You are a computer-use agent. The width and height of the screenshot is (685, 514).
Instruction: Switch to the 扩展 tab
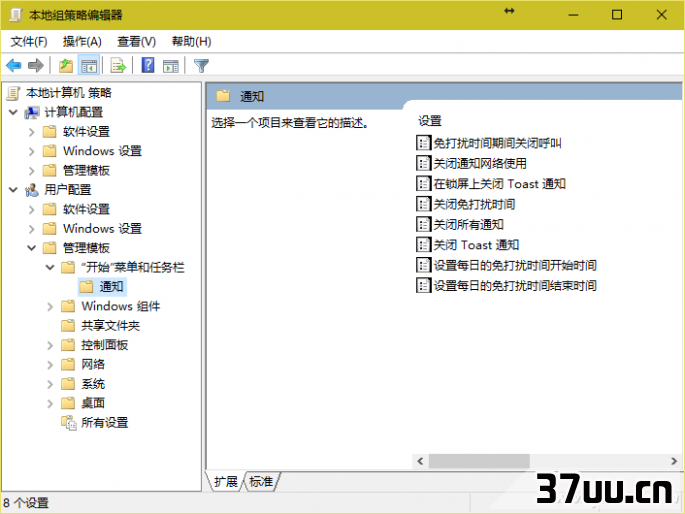[225, 482]
